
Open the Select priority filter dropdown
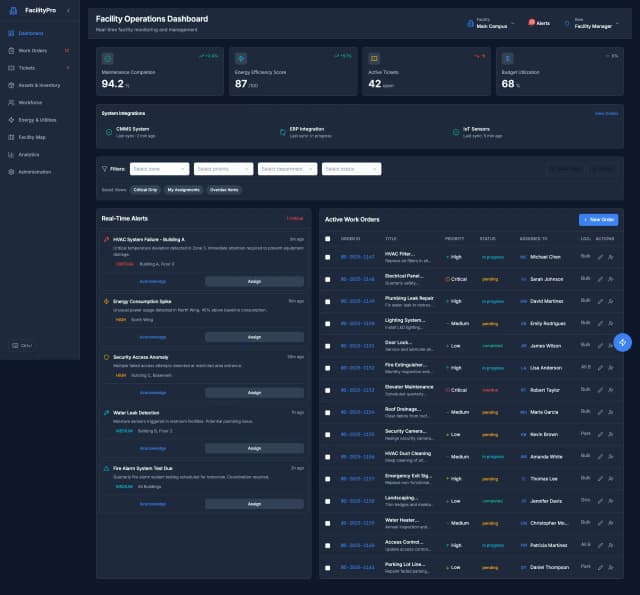tap(223, 169)
